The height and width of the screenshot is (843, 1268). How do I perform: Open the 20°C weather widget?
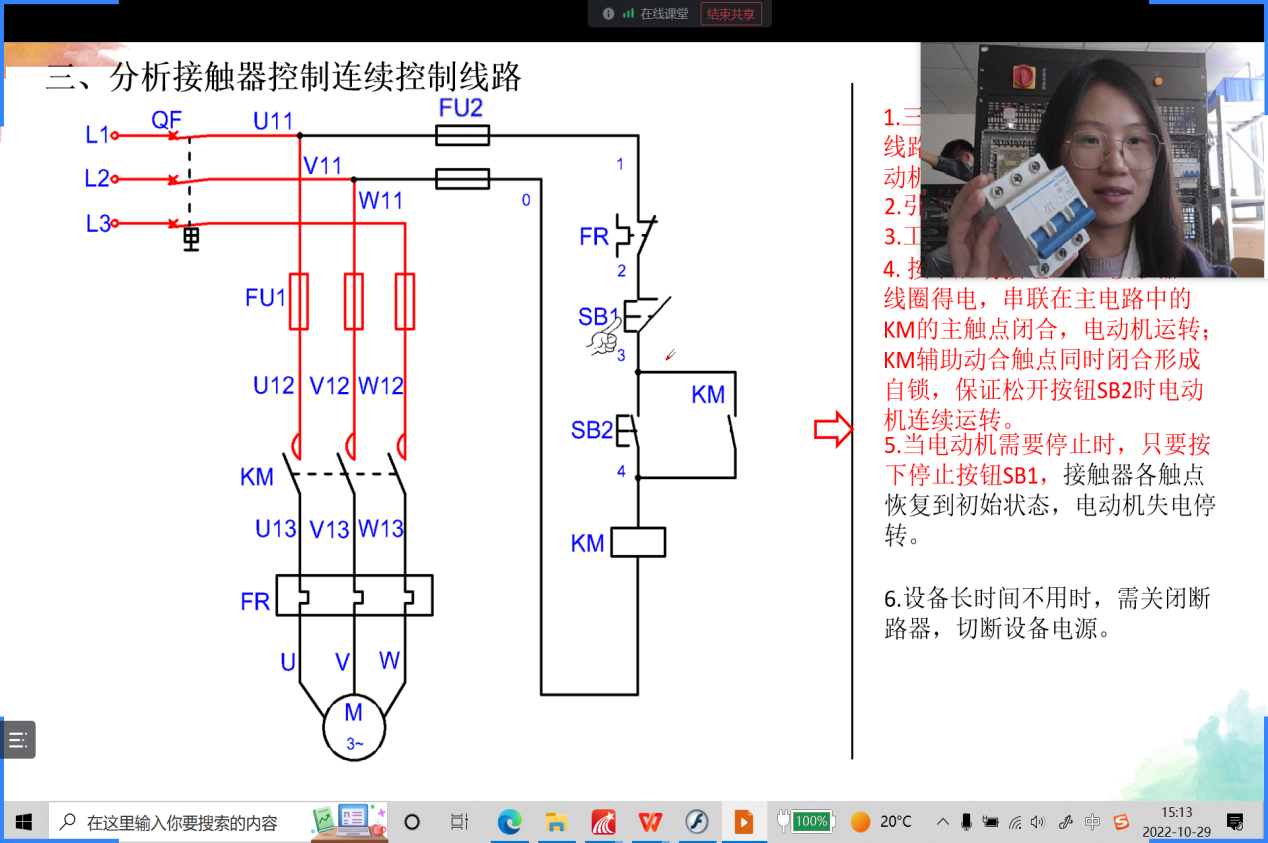[x=882, y=822]
